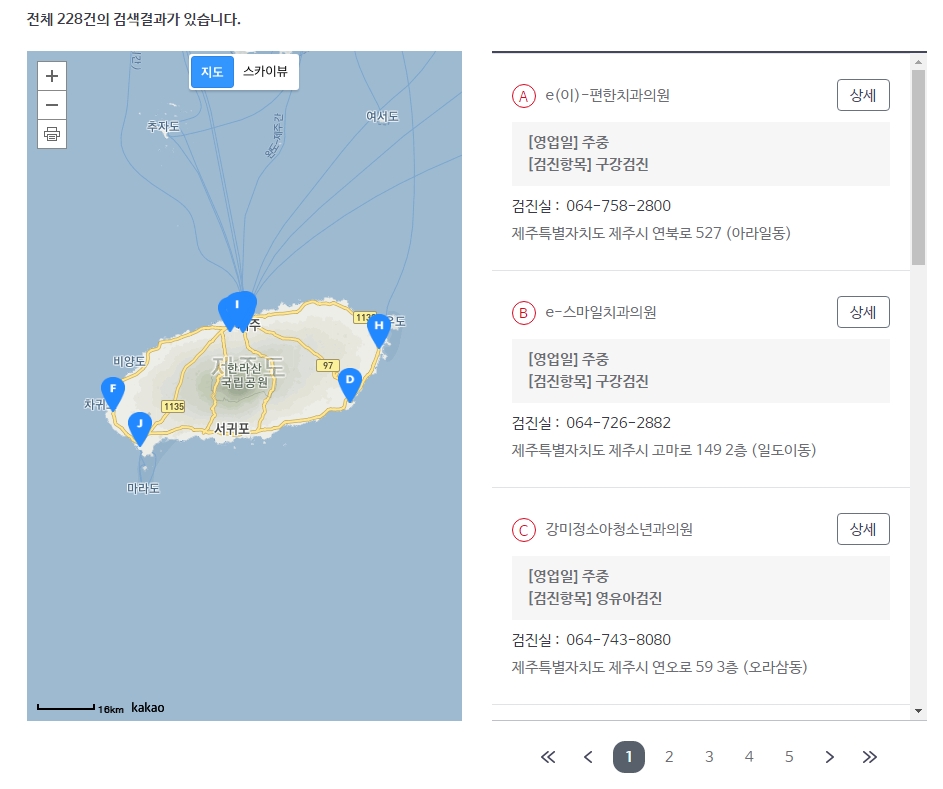Viewport: 943px width, 789px height.
Task: Click marker F on the west side
Action: coord(113,390)
